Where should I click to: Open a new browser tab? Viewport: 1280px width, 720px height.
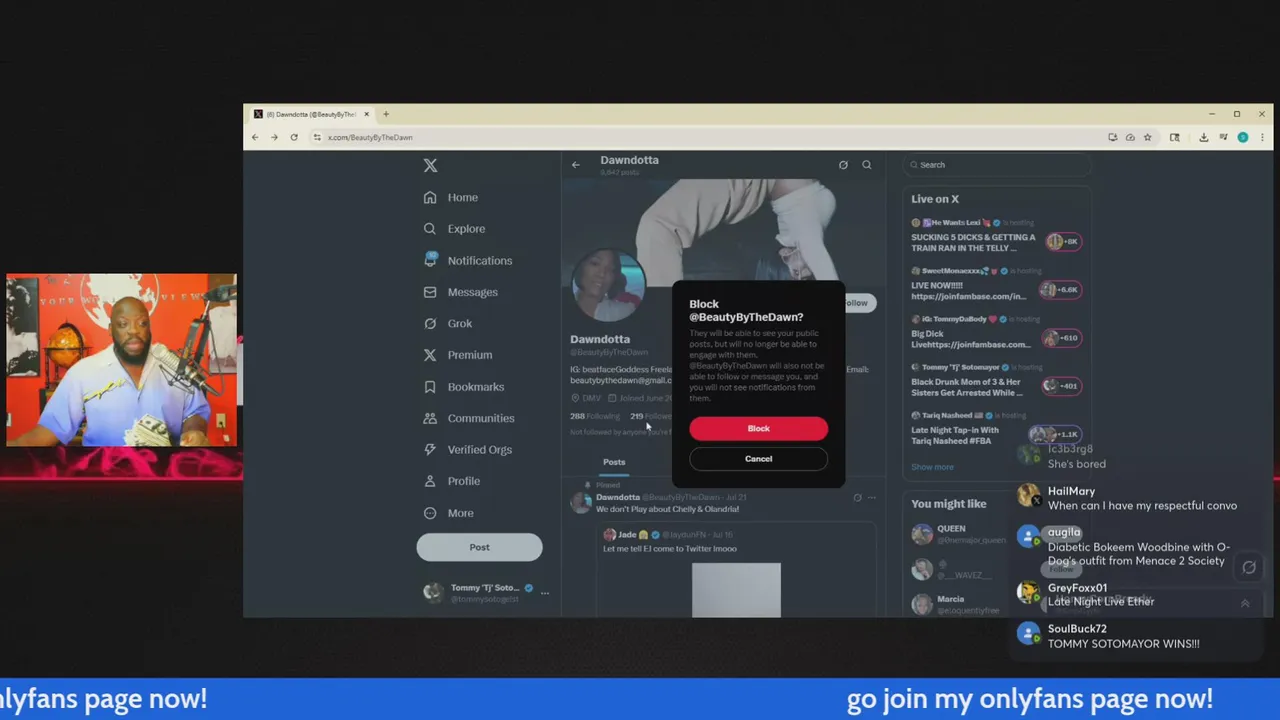[386, 114]
